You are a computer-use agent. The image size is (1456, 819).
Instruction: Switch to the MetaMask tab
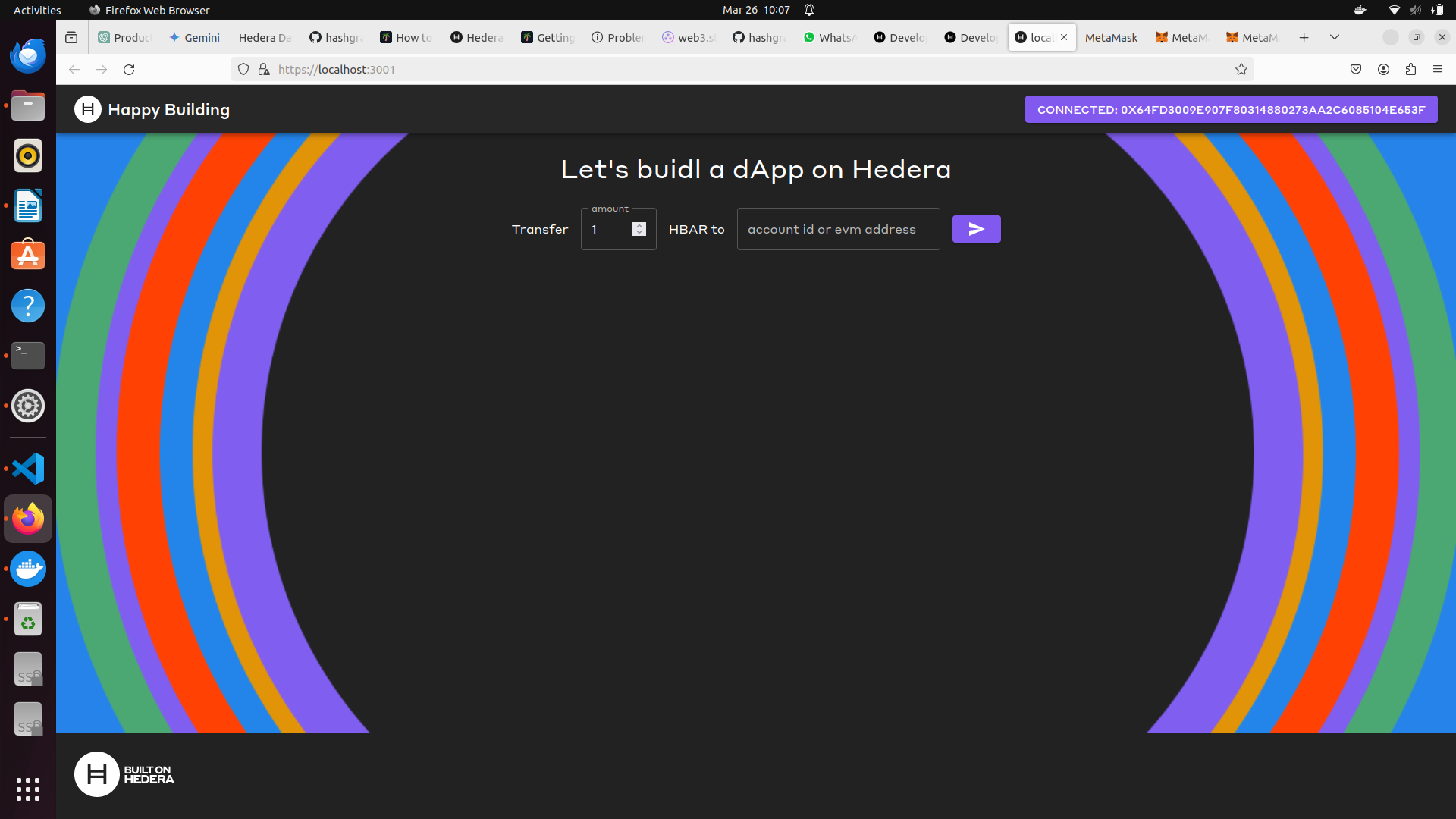[x=1110, y=36]
